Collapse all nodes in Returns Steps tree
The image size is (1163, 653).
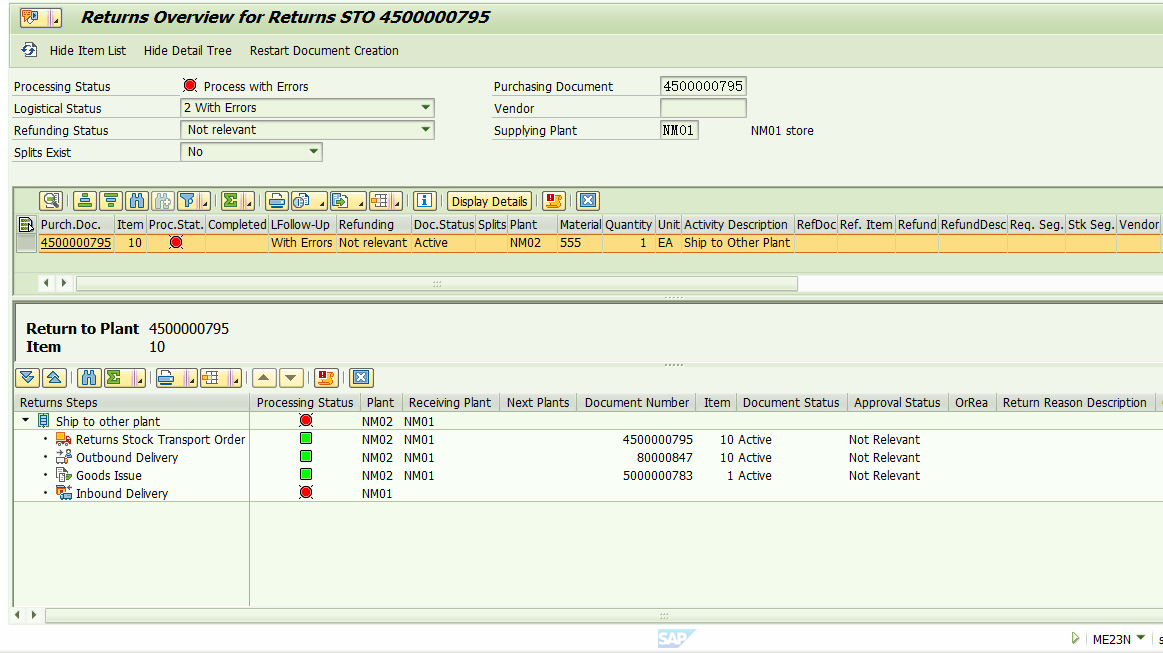pos(54,378)
